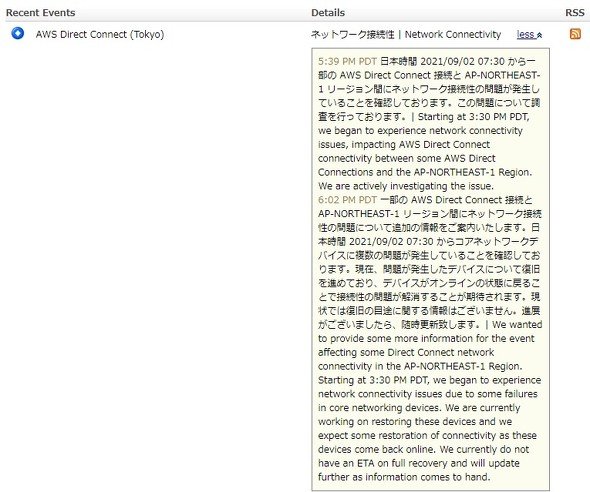The width and height of the screenshot is (590, 492).
Task: Collapse details with the less link
Action: tap(529, 35)
